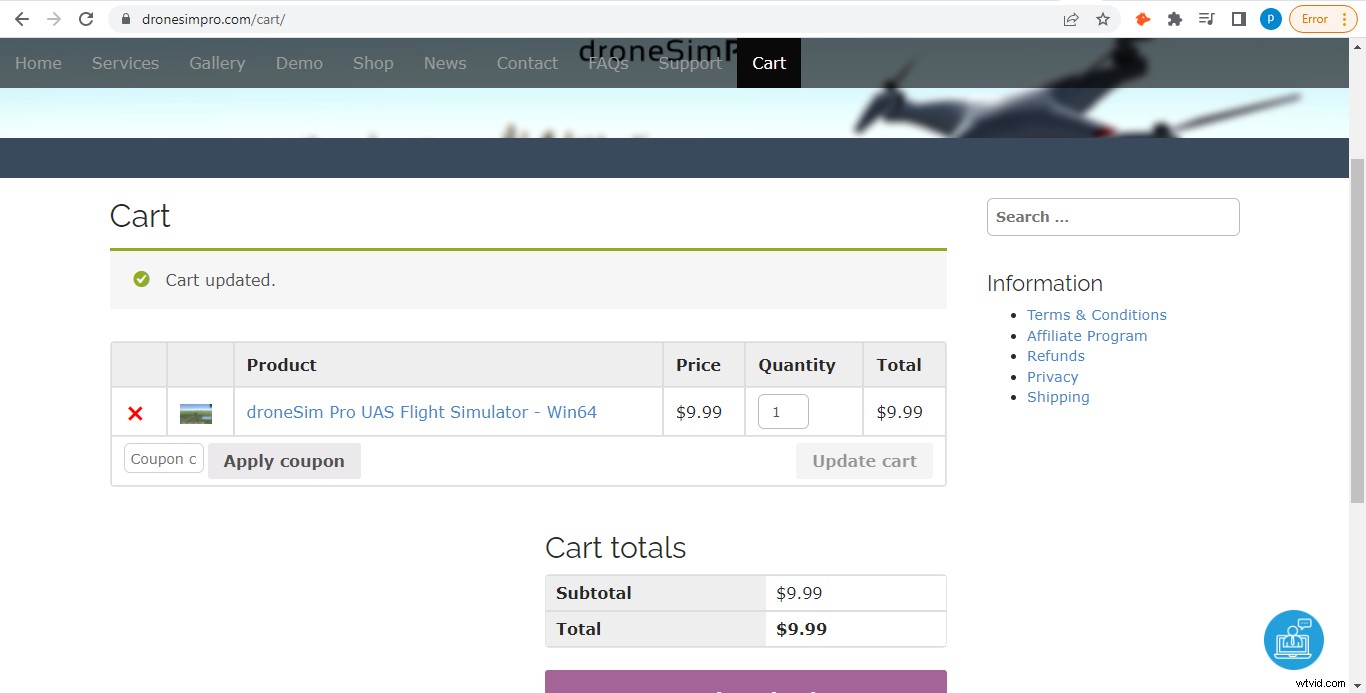Viewport: 1366px width, 693px height.
Task: Remove droneSim Pro item with red X icon
Action: (137, 412)
